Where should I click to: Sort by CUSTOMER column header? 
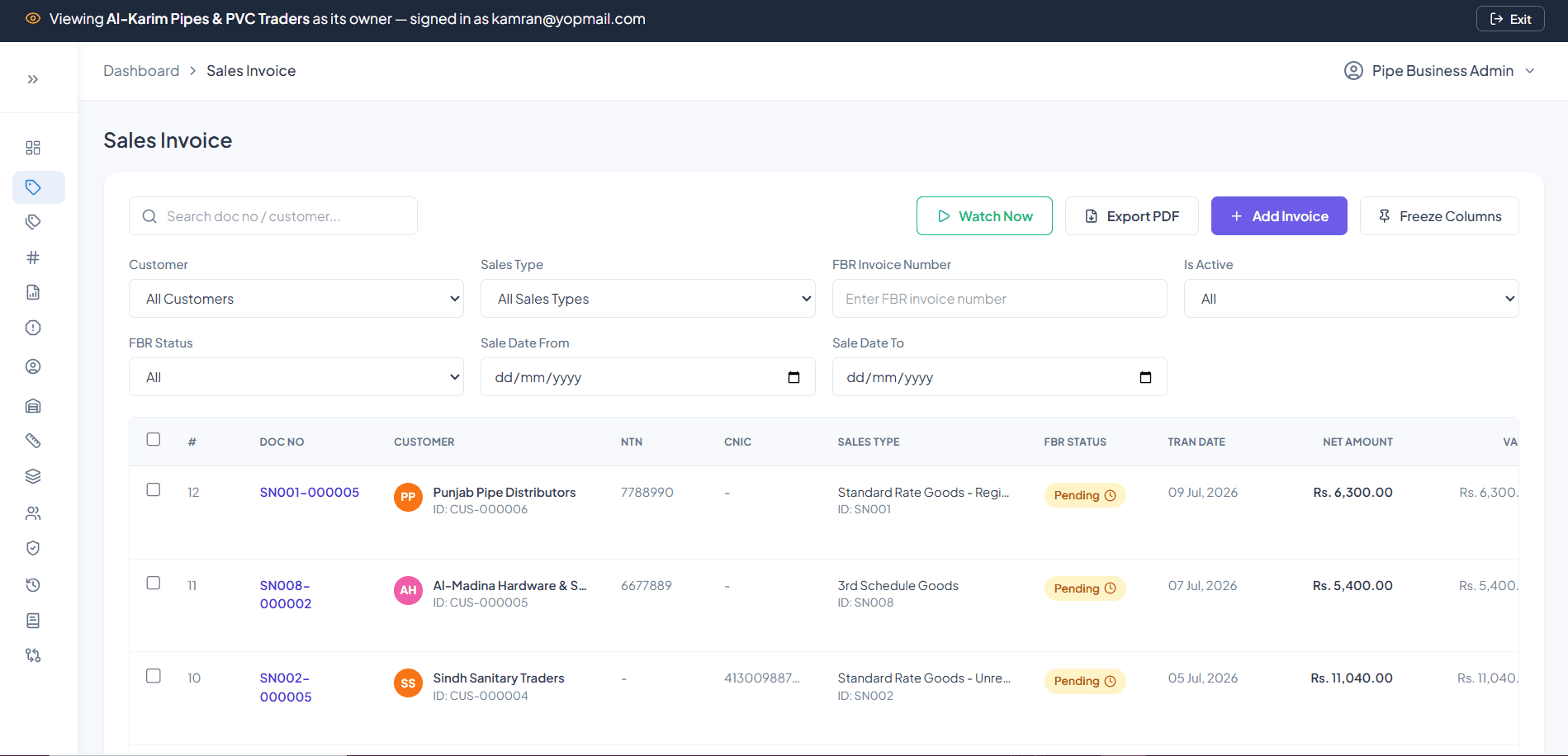coord(424,442)
